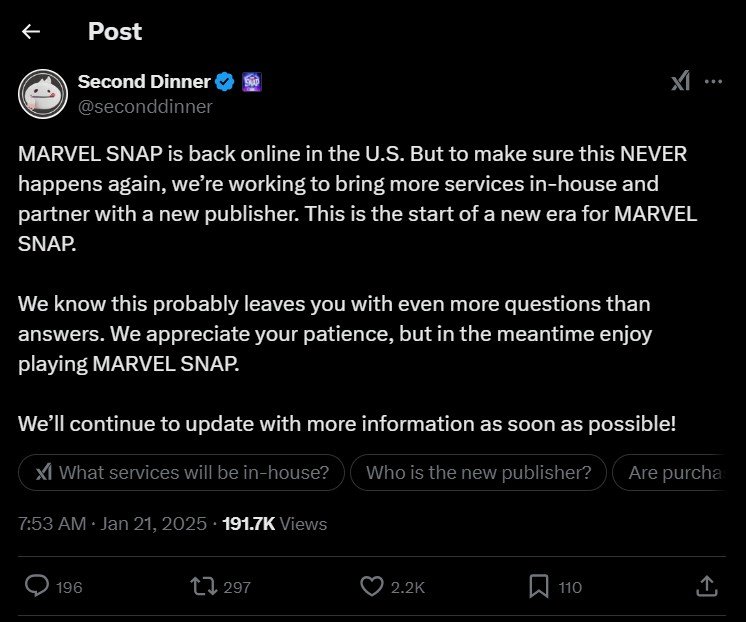746x622 pixels.
Task: Select 'What services will be in-house?' suggestion
Action: click(x=181, y=473)
